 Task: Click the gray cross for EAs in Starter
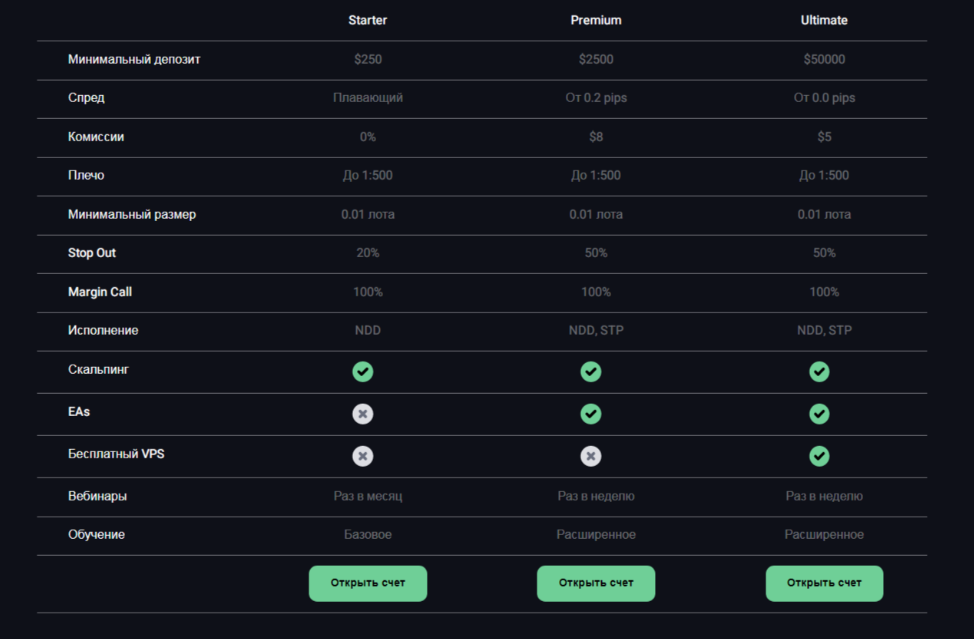click(363, 413)
